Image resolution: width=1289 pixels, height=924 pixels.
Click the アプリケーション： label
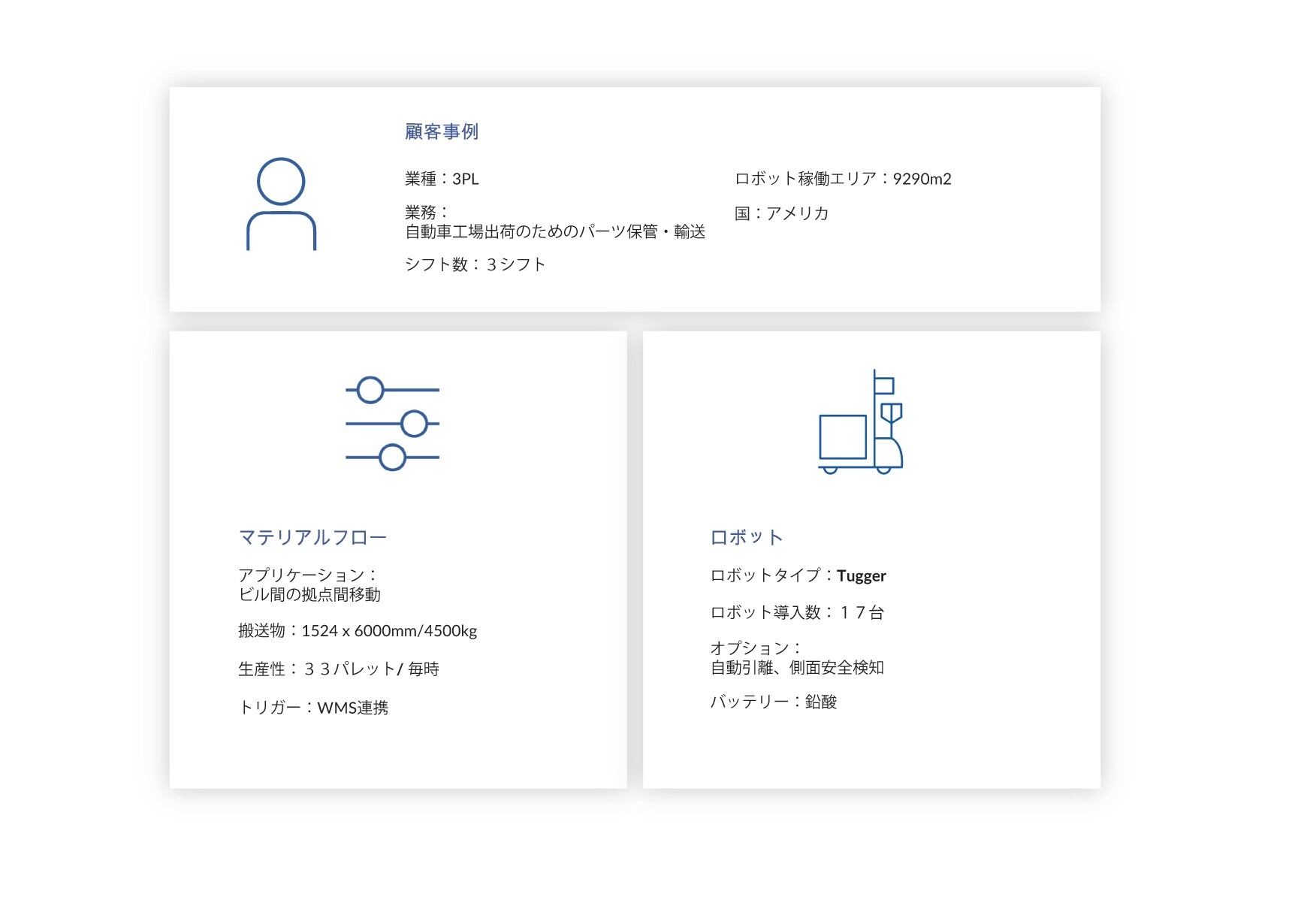(x=309, y=575)
